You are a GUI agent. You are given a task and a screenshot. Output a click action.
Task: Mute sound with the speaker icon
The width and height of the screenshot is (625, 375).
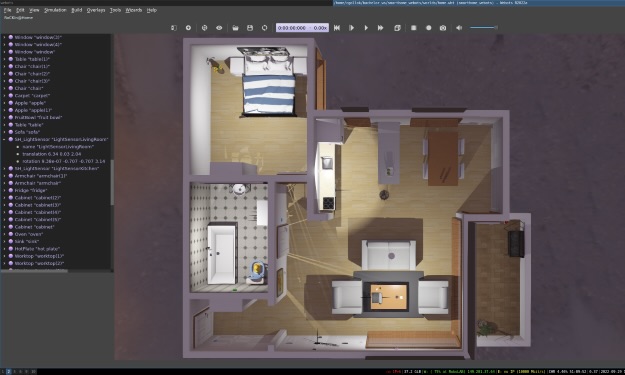[459, 28]
